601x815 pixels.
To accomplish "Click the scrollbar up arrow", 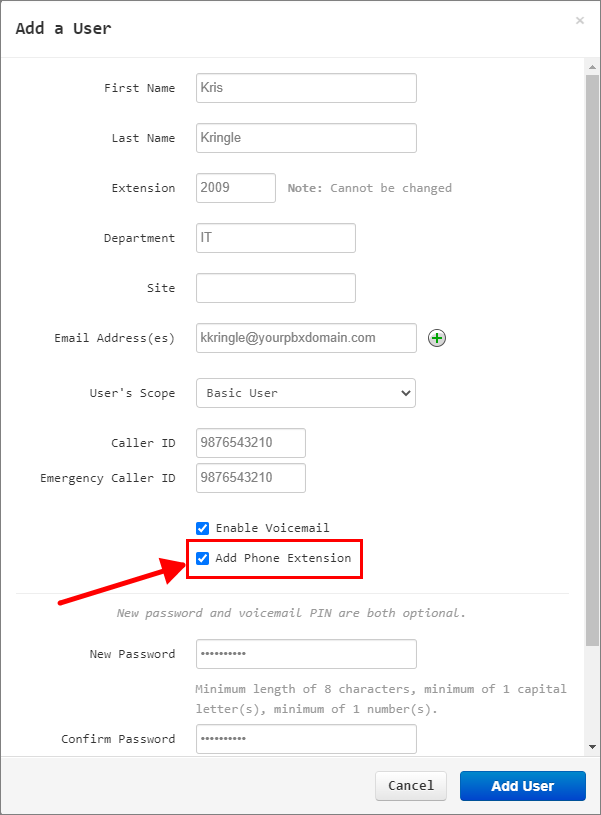I will coord(592,67).
